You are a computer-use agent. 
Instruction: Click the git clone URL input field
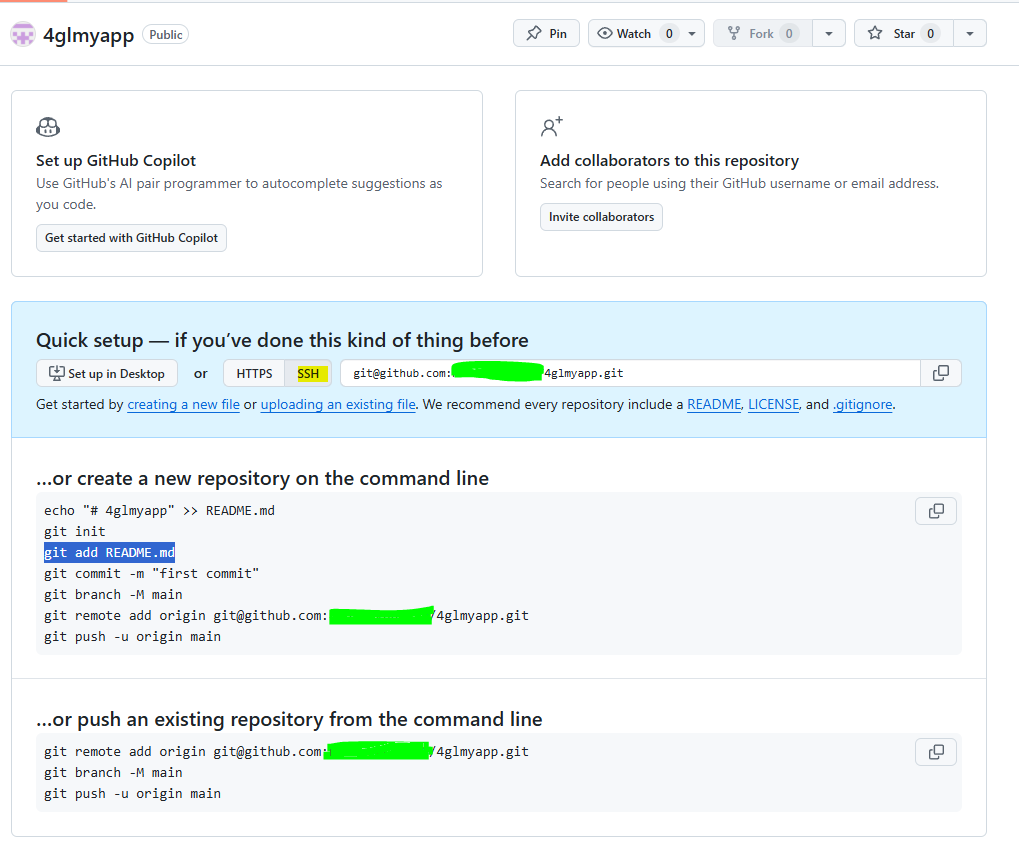pyautogui.click(x=630, y=374)
